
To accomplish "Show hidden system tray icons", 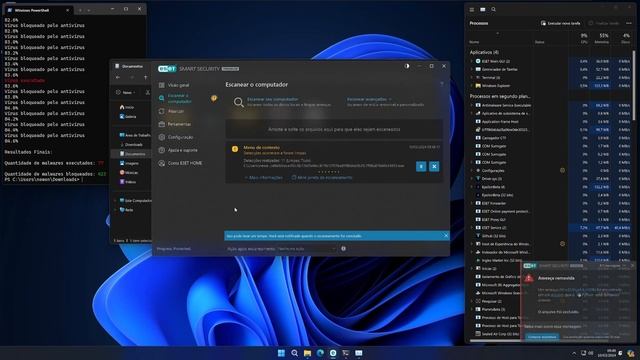I will pos(574,353).
